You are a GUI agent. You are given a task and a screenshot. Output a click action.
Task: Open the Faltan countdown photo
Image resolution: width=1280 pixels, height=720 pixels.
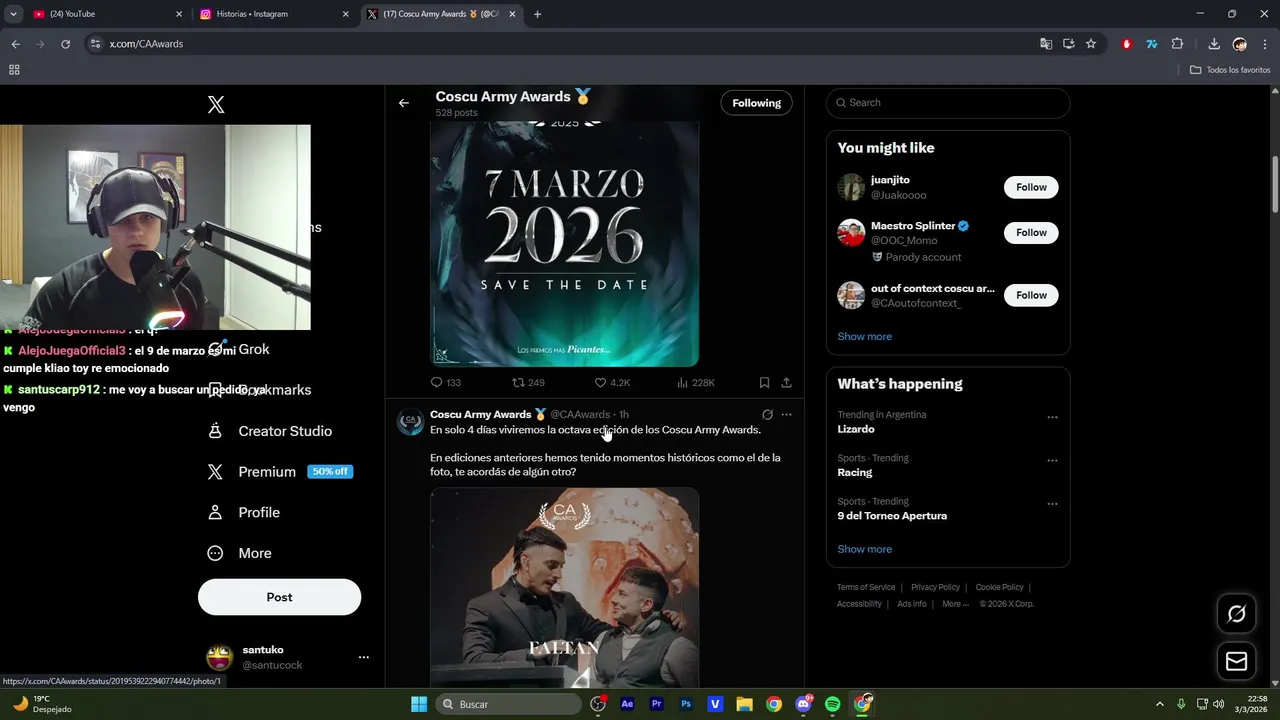coord(565,587)
